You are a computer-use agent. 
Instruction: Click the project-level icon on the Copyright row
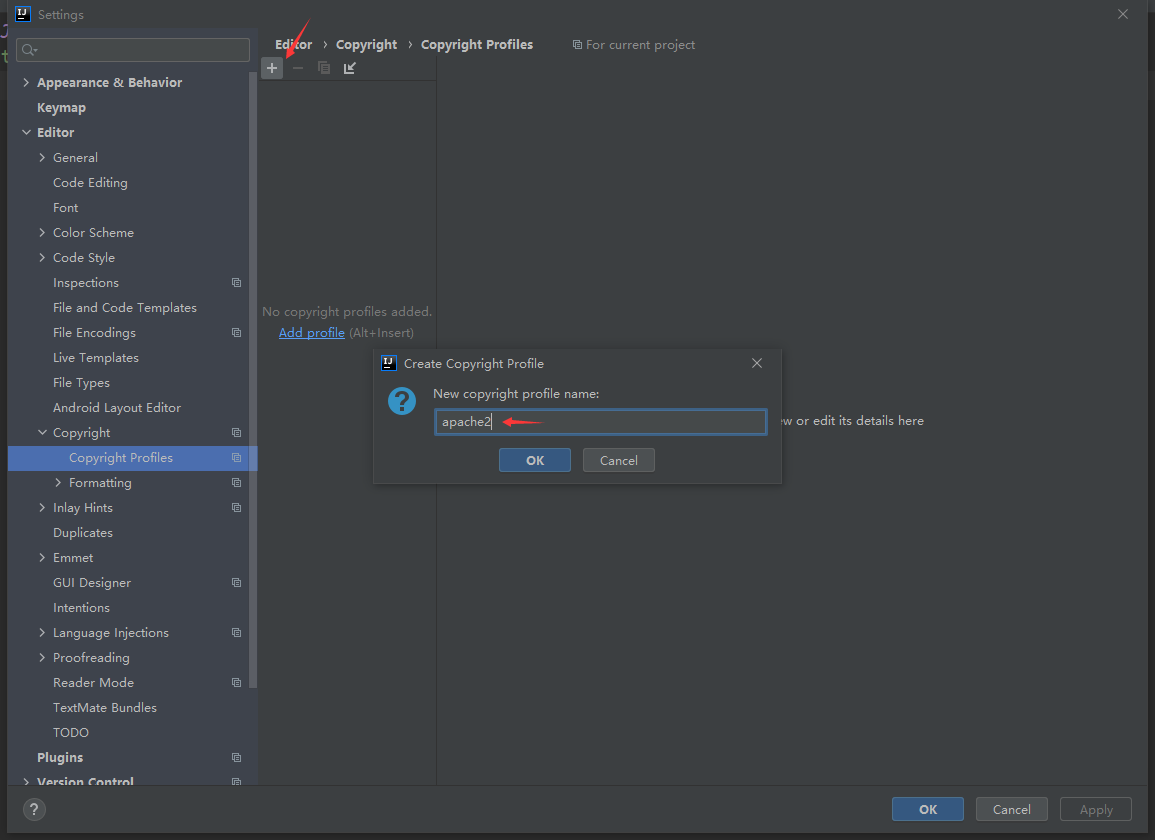[x=236, y=433]
